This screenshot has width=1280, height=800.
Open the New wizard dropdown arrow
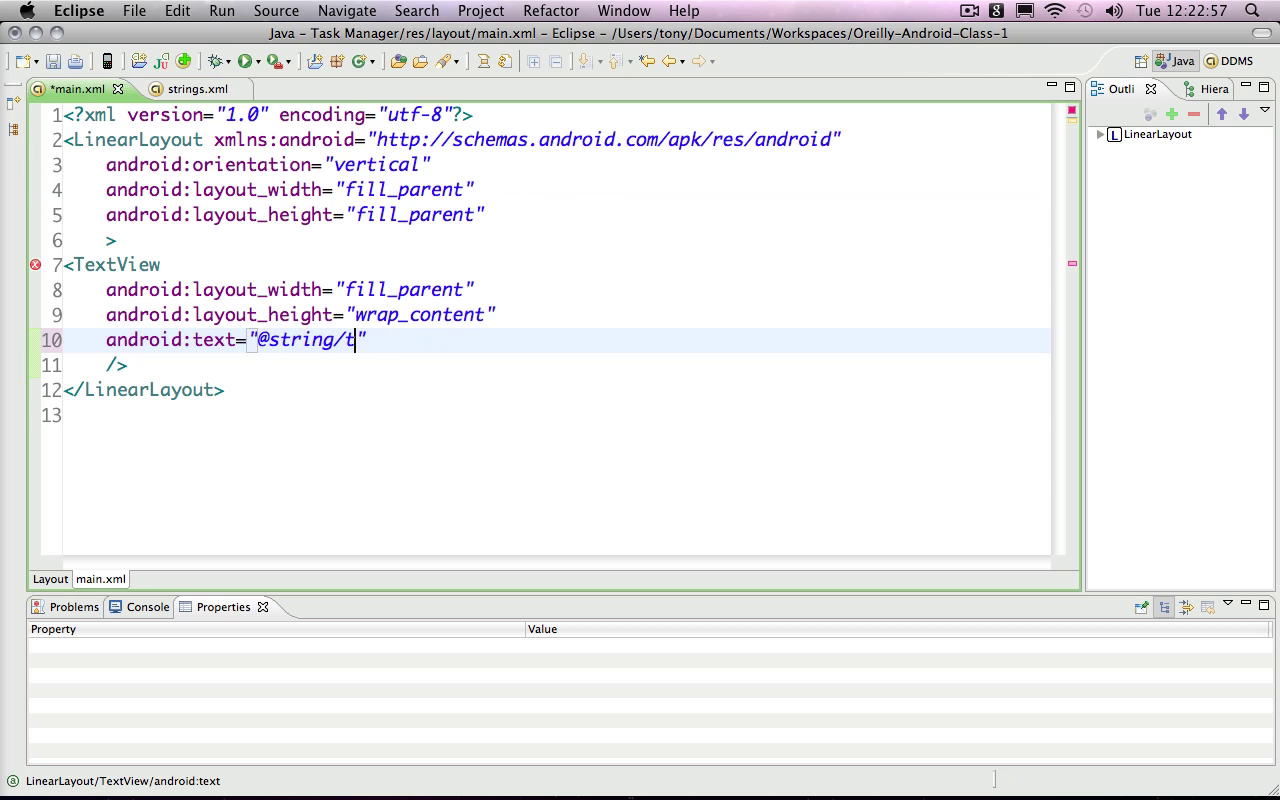pos(35,62)
